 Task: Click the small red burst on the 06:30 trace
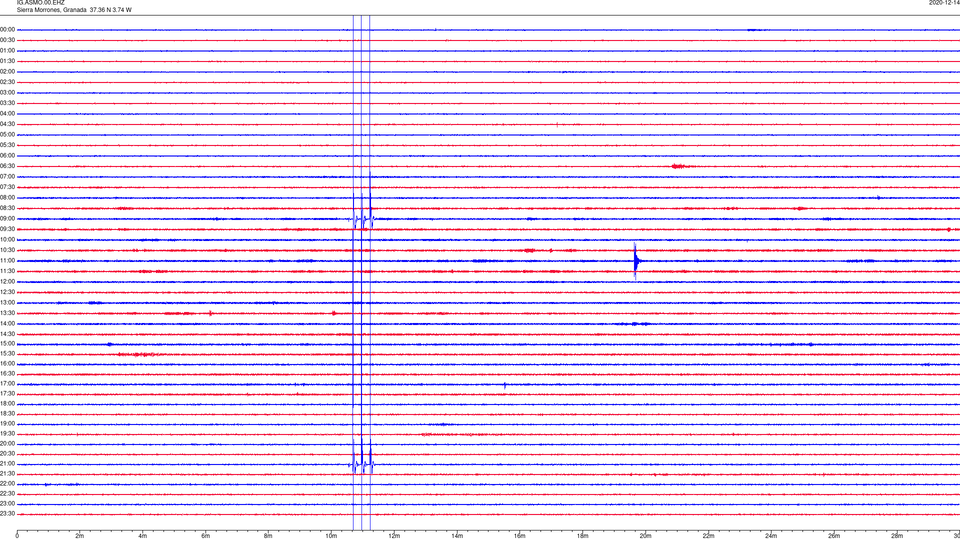[x=678, y=166]
